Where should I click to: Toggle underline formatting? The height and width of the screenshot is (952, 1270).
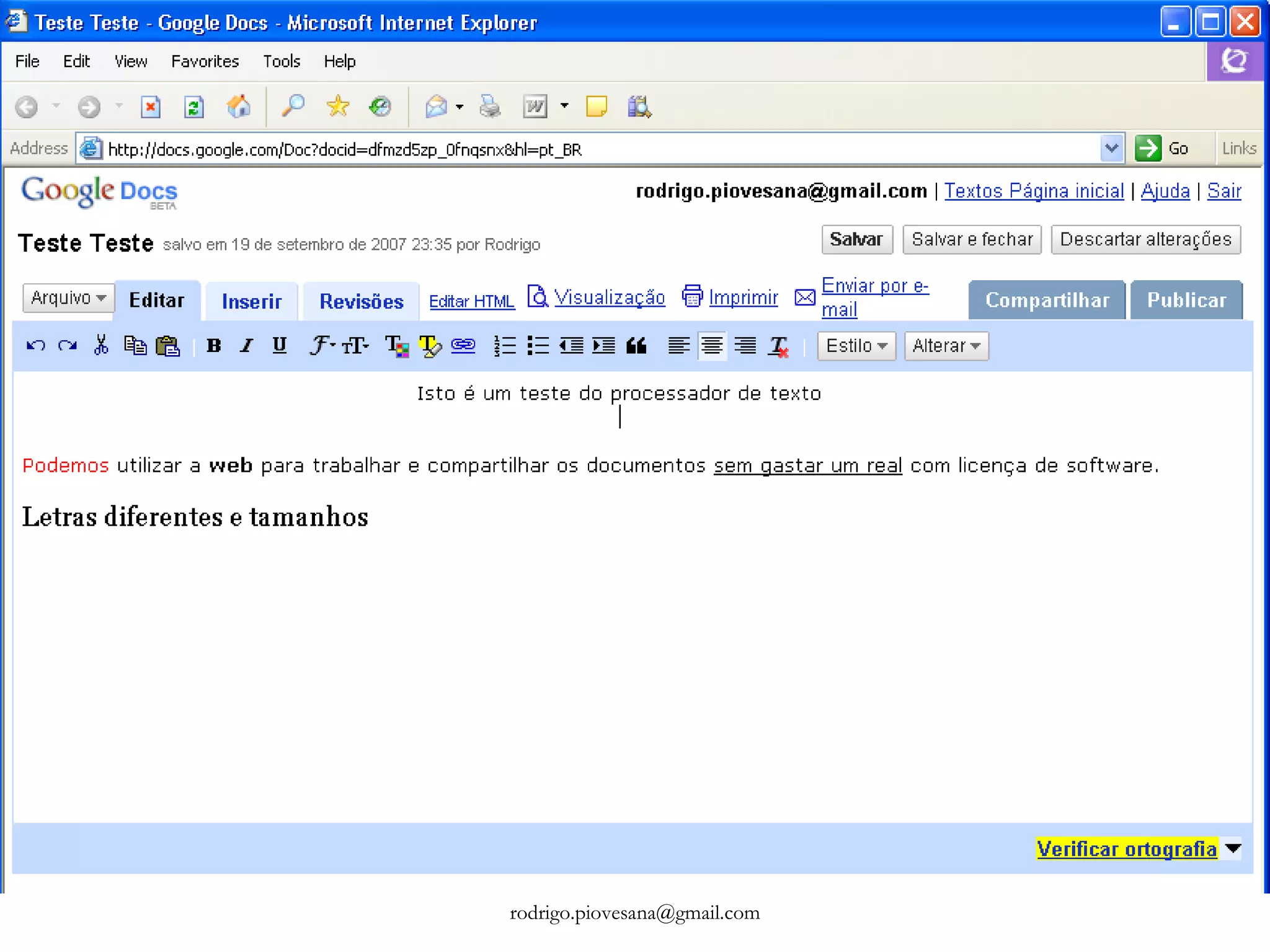pos(280,345)
